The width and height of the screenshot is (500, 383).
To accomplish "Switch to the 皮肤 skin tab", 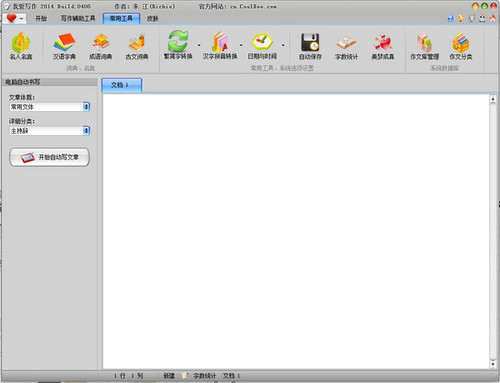I will (153, 19).
